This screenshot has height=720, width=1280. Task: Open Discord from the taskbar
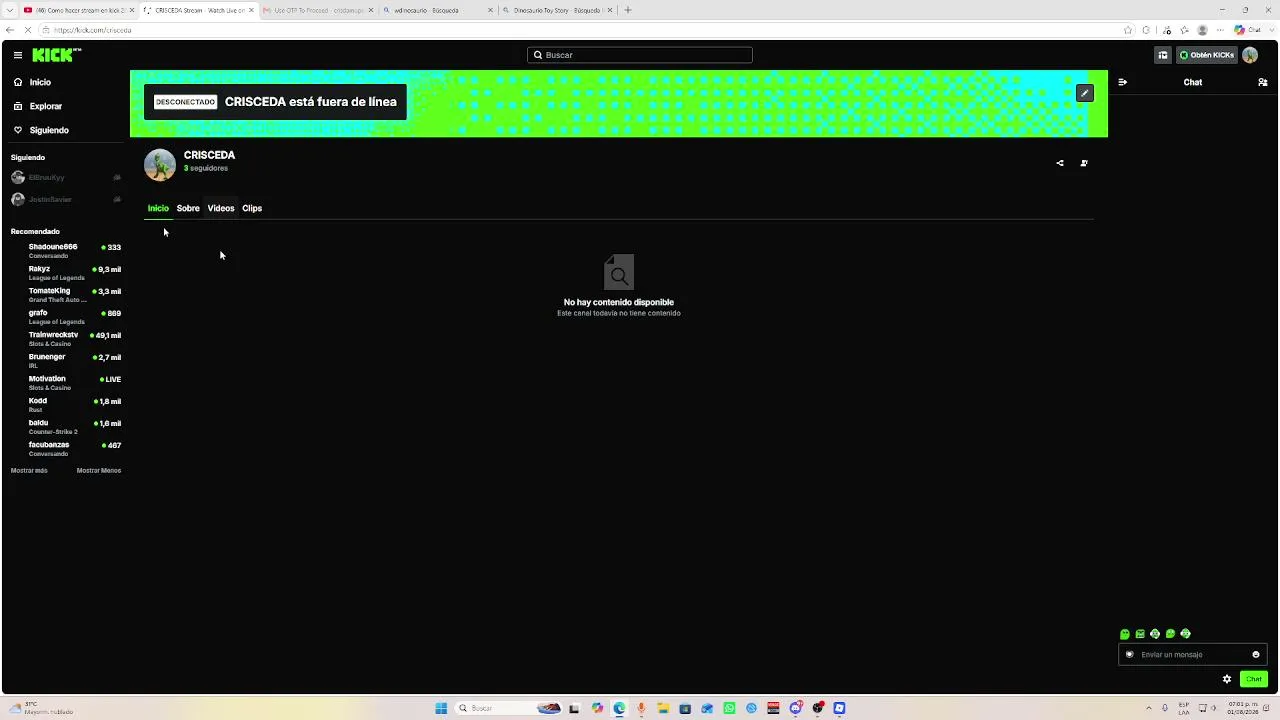796,708
